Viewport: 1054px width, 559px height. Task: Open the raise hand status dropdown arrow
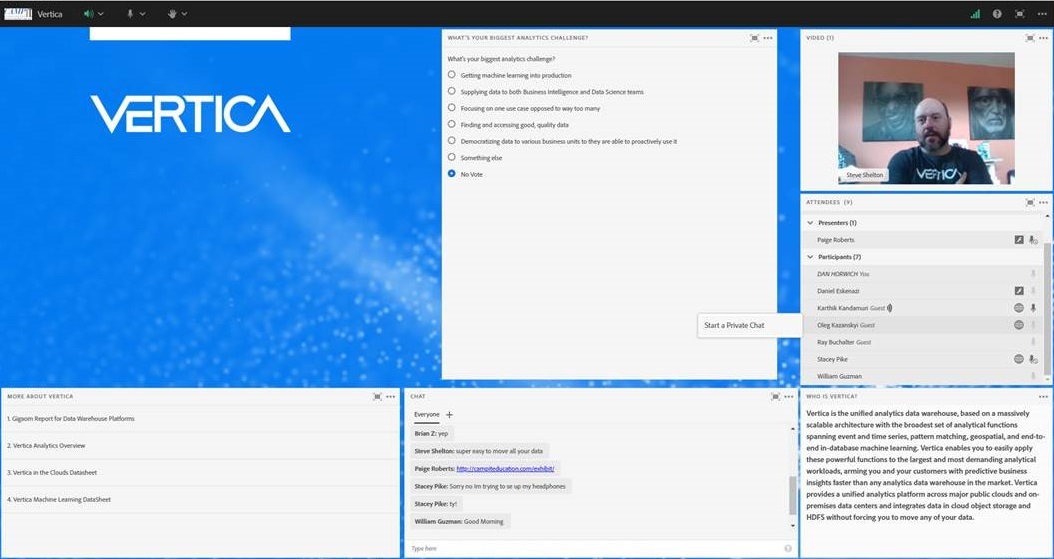(184, 13)
